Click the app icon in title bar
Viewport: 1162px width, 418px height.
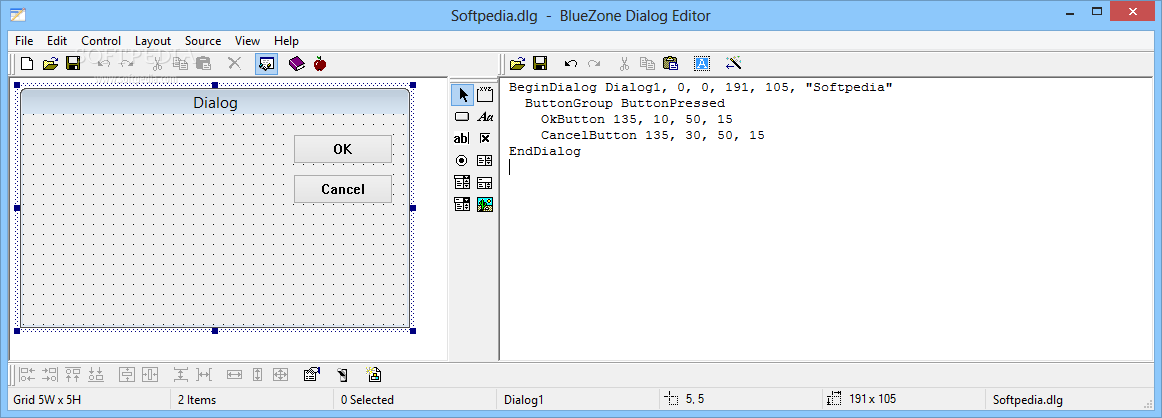(17, 15)
